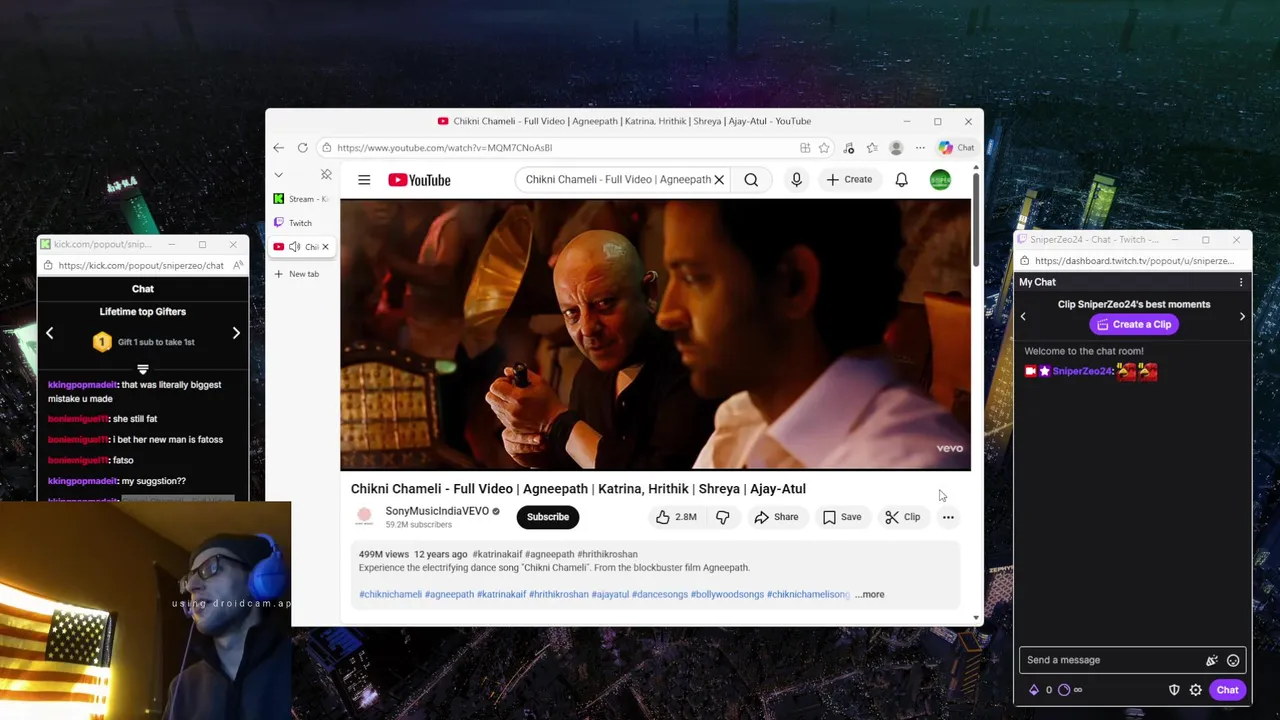Screen dimensions: 1280x720
Task: Open the YouTube hamburger guide menu
Action: tap(364, 180)
